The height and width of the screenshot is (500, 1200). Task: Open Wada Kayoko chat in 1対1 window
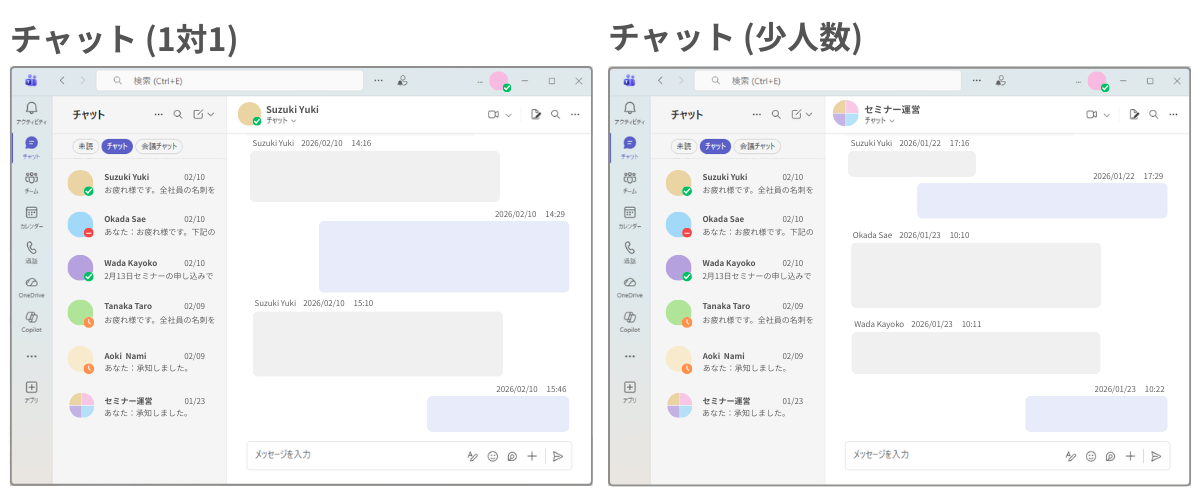139,269
